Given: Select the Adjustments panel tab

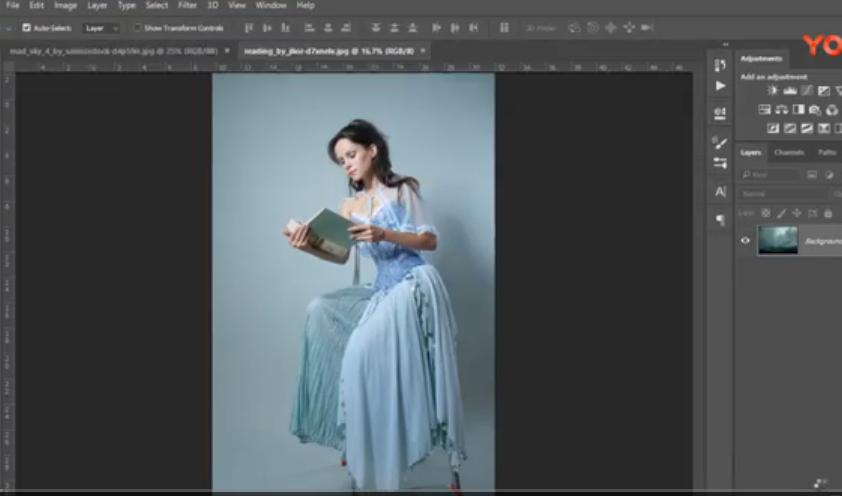Looking at the screenshot, I should (x=761, y=59).
